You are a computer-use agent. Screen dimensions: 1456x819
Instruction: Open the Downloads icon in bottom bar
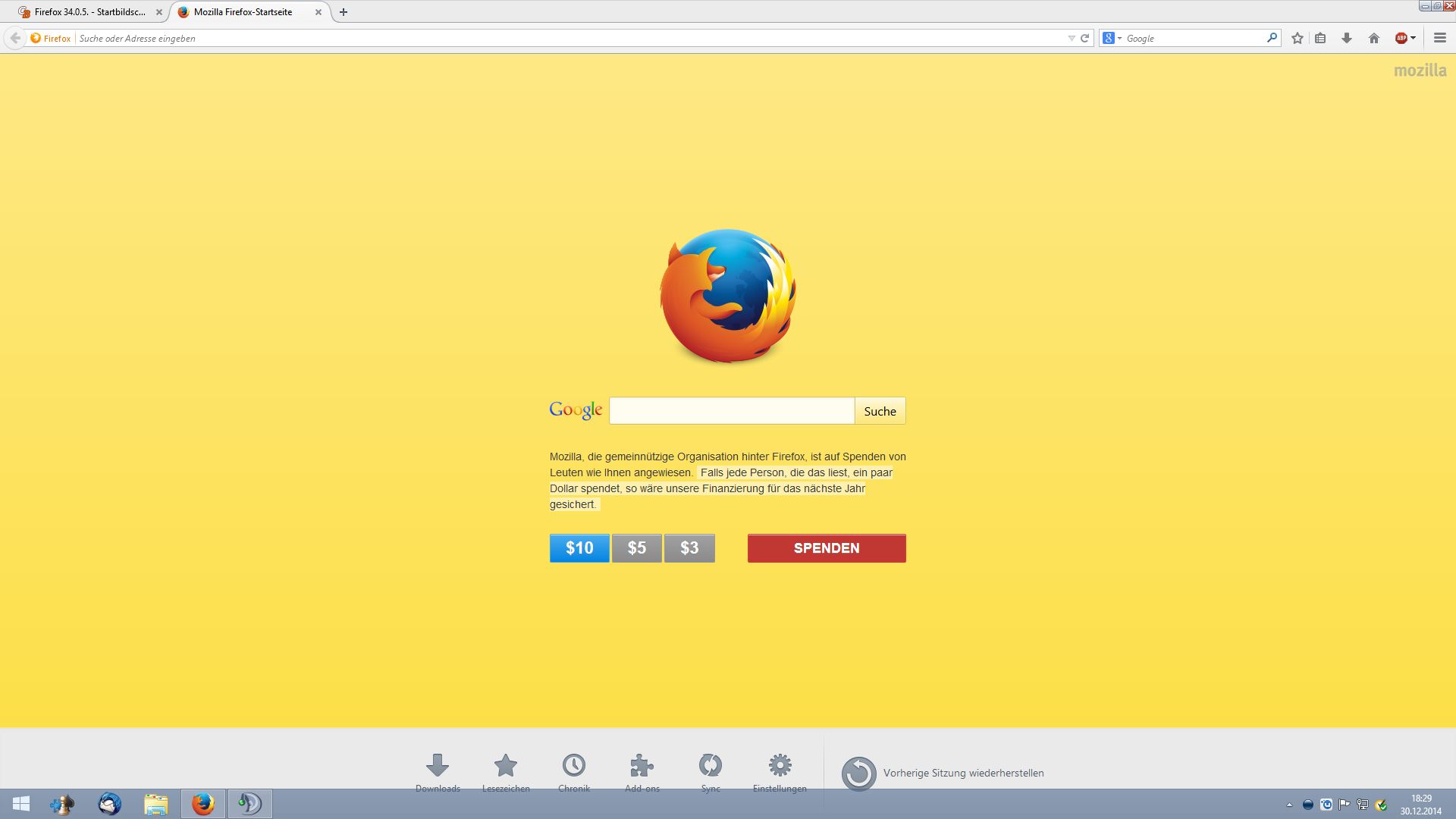point(438,766)
